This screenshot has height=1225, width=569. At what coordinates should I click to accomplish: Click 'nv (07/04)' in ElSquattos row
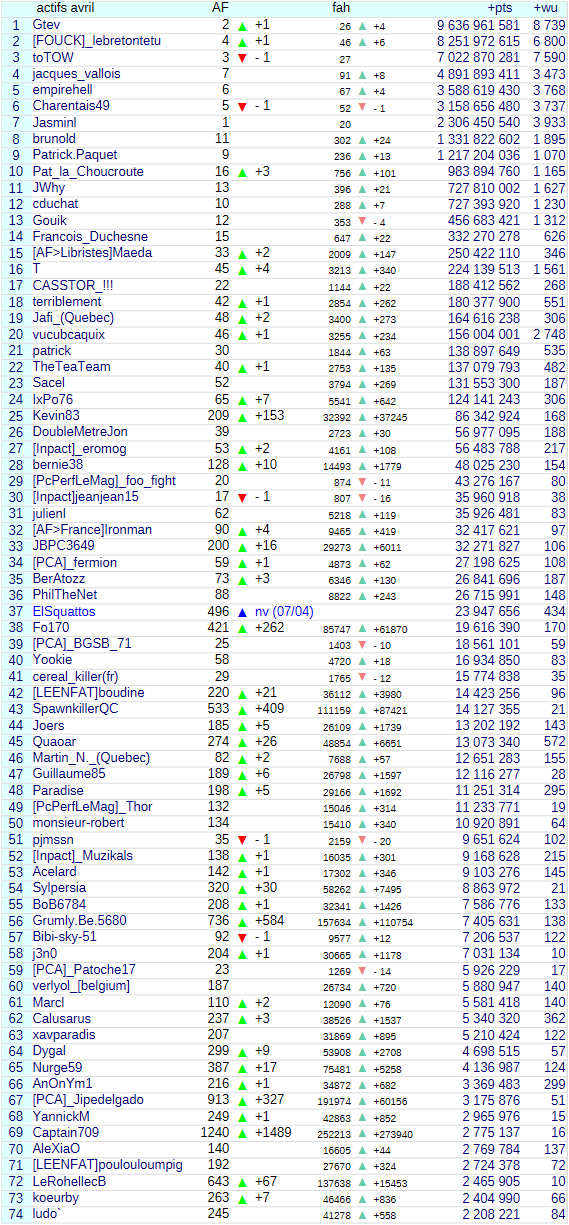pos(284,611)
